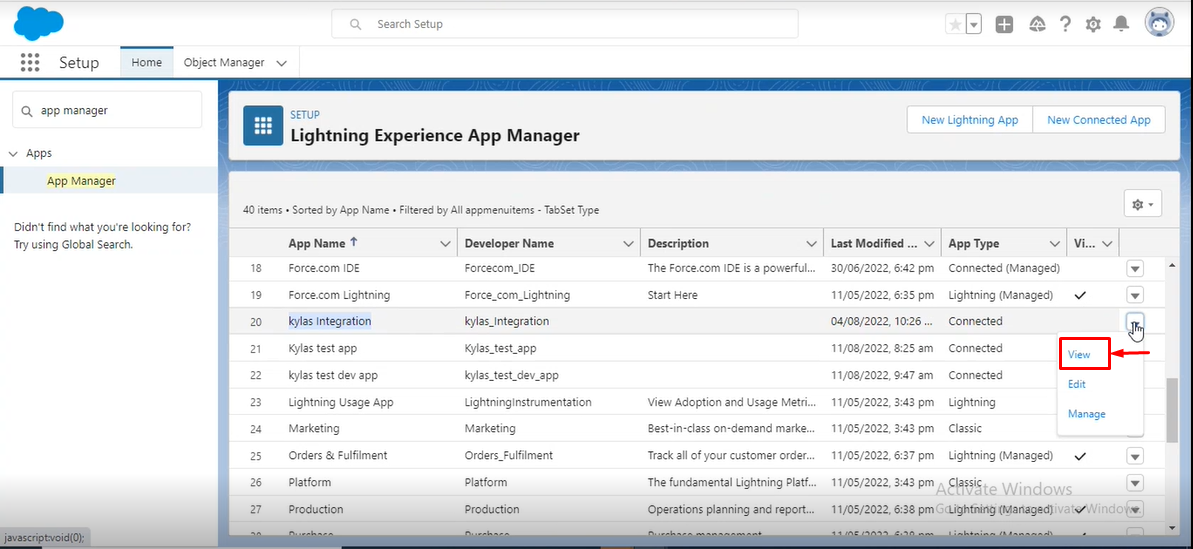Click the 'Marketing' app name cell
This screenshot has width=1193, height=549.
pos(313,429)
